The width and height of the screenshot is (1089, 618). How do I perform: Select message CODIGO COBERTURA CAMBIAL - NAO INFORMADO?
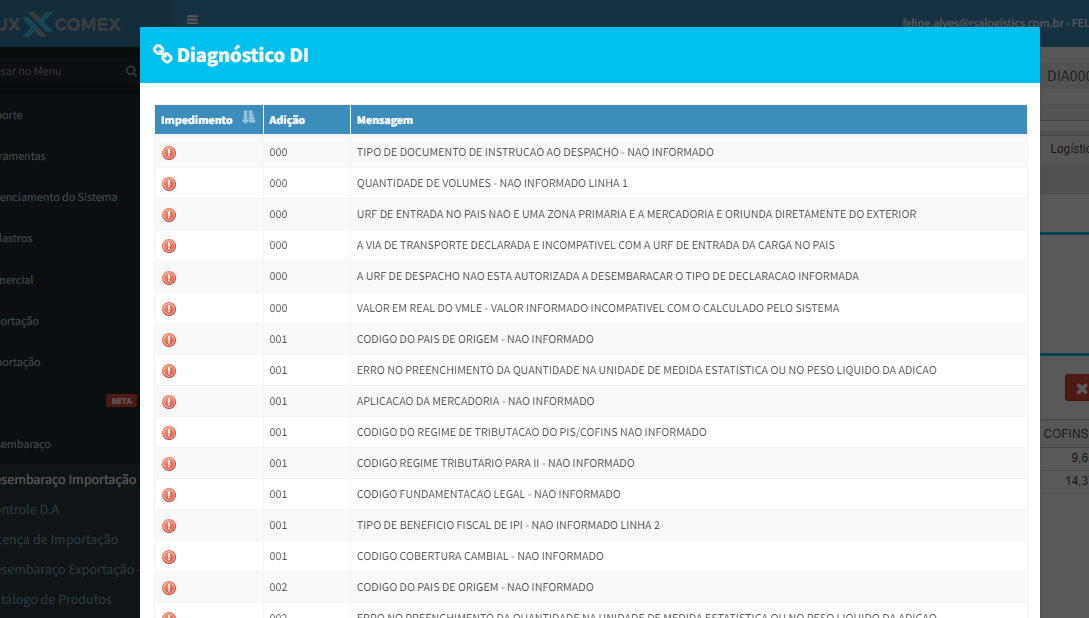pyautogui.click(x=480, y=556)
